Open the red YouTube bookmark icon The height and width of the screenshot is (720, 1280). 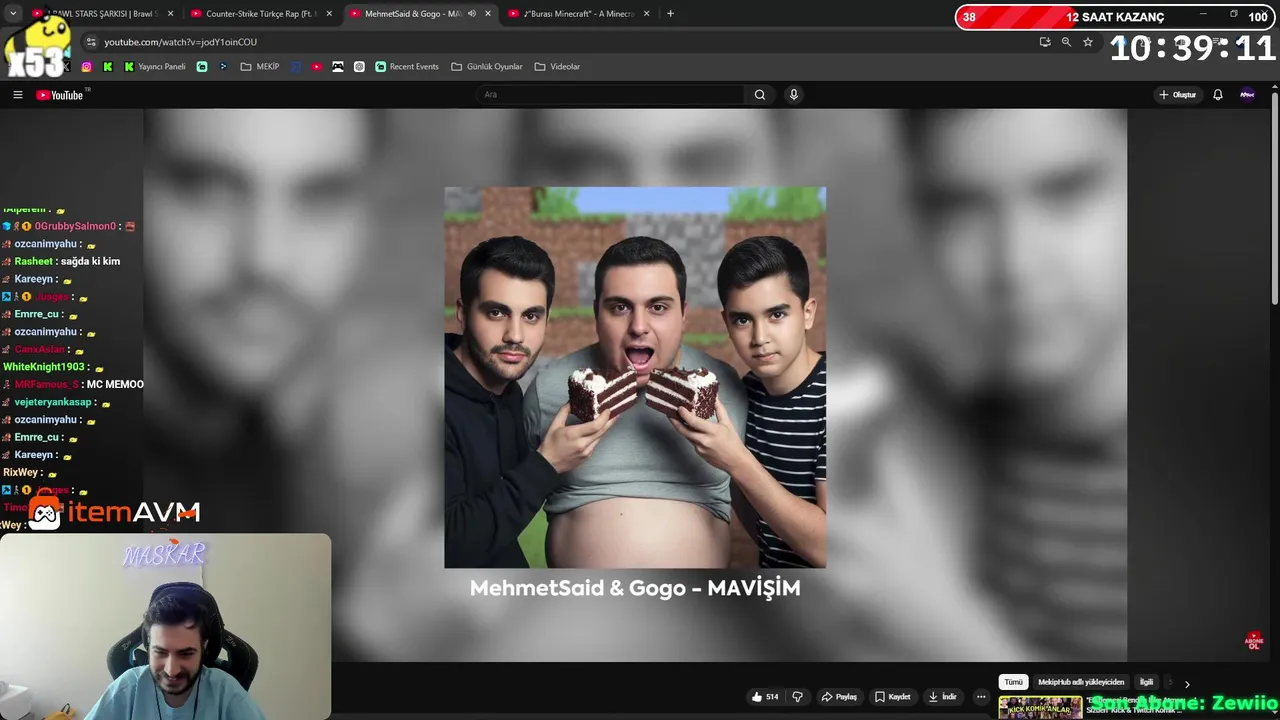[x=317, y=67]
